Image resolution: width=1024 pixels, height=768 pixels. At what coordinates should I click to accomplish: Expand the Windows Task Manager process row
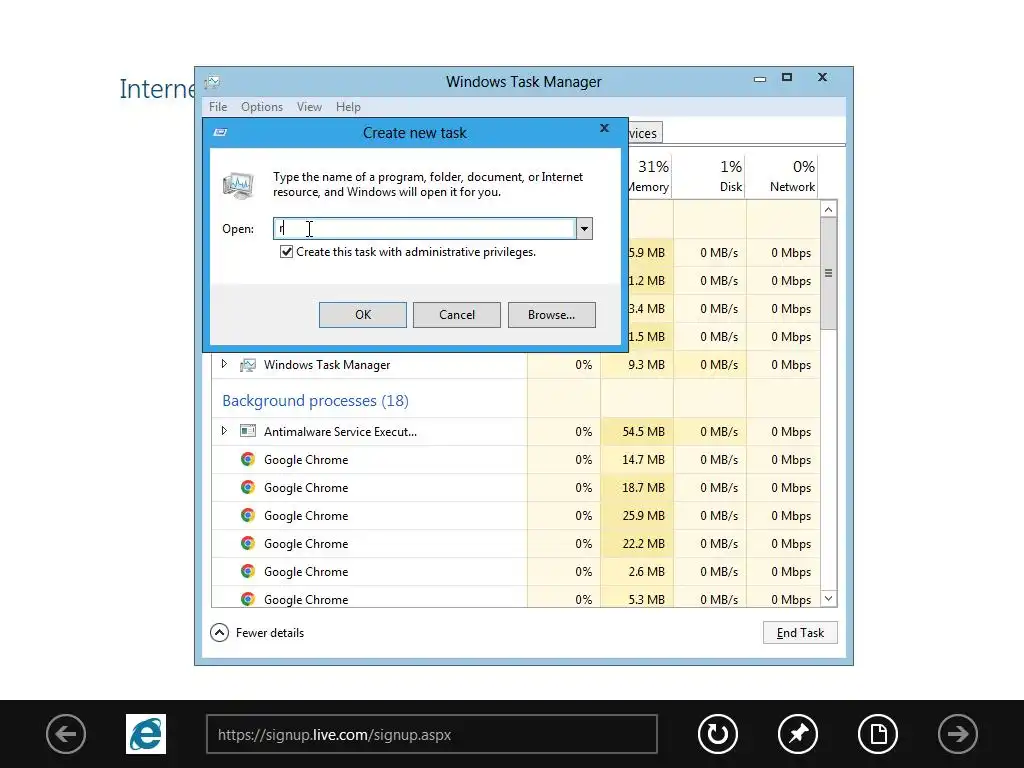(x=224, y=364)
